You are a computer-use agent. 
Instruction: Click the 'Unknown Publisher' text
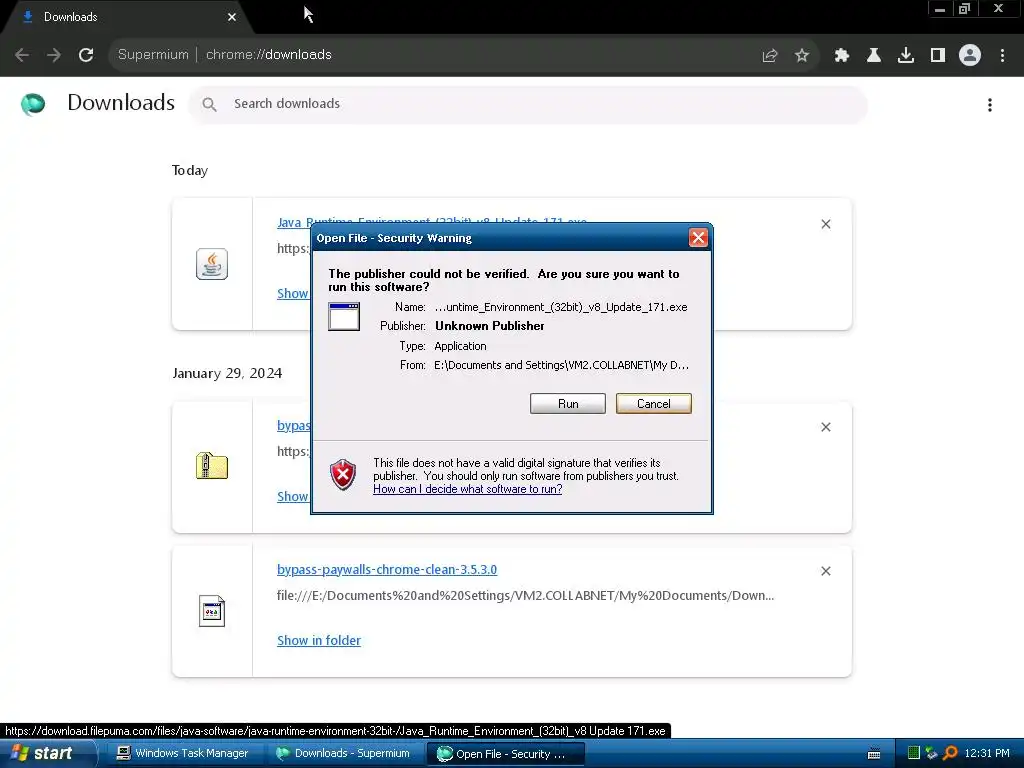[489, 326]
